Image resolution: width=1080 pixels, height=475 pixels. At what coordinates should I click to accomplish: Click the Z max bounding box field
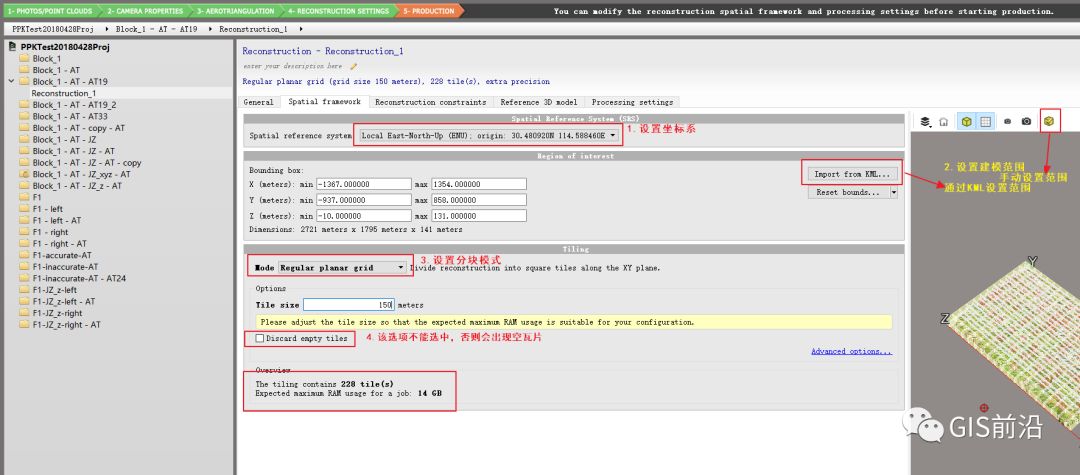[x=479, y=216]
